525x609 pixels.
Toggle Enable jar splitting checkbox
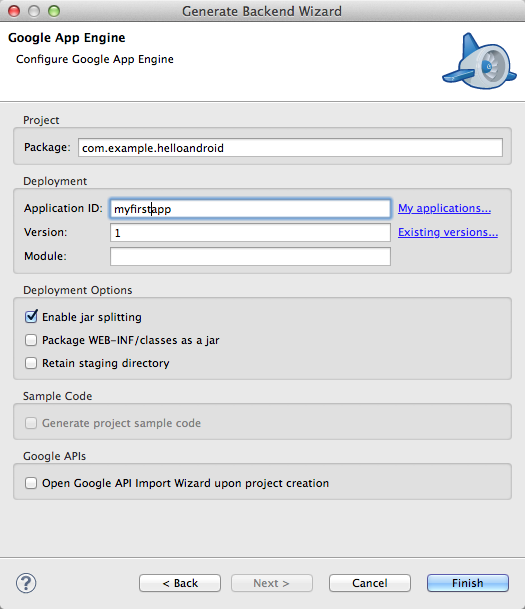tap(31, 317)
